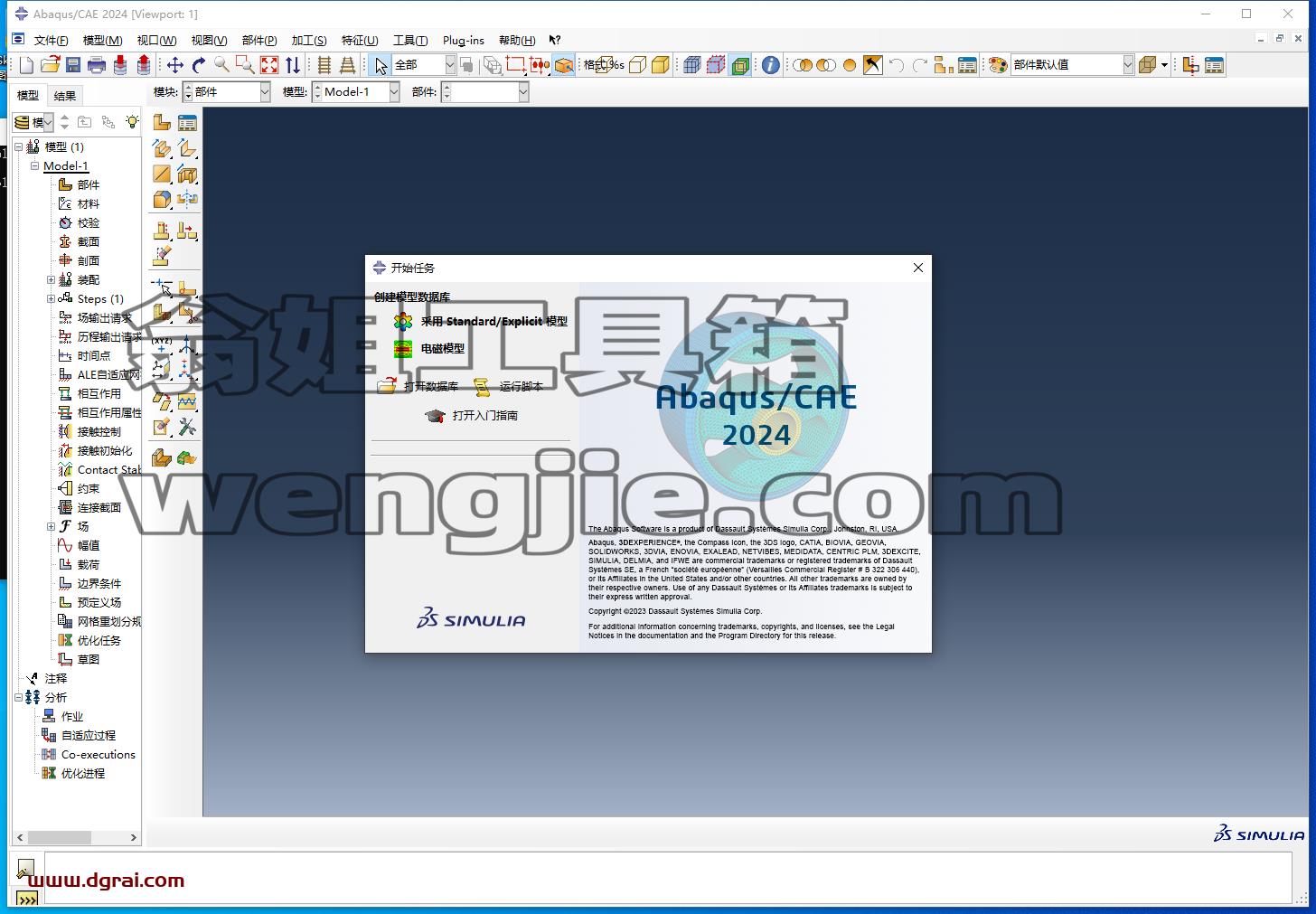This screenshot has height=914, width=1316.
Task: Click the model tree horizontal scrollbar
Action: [x=76, y=837]
